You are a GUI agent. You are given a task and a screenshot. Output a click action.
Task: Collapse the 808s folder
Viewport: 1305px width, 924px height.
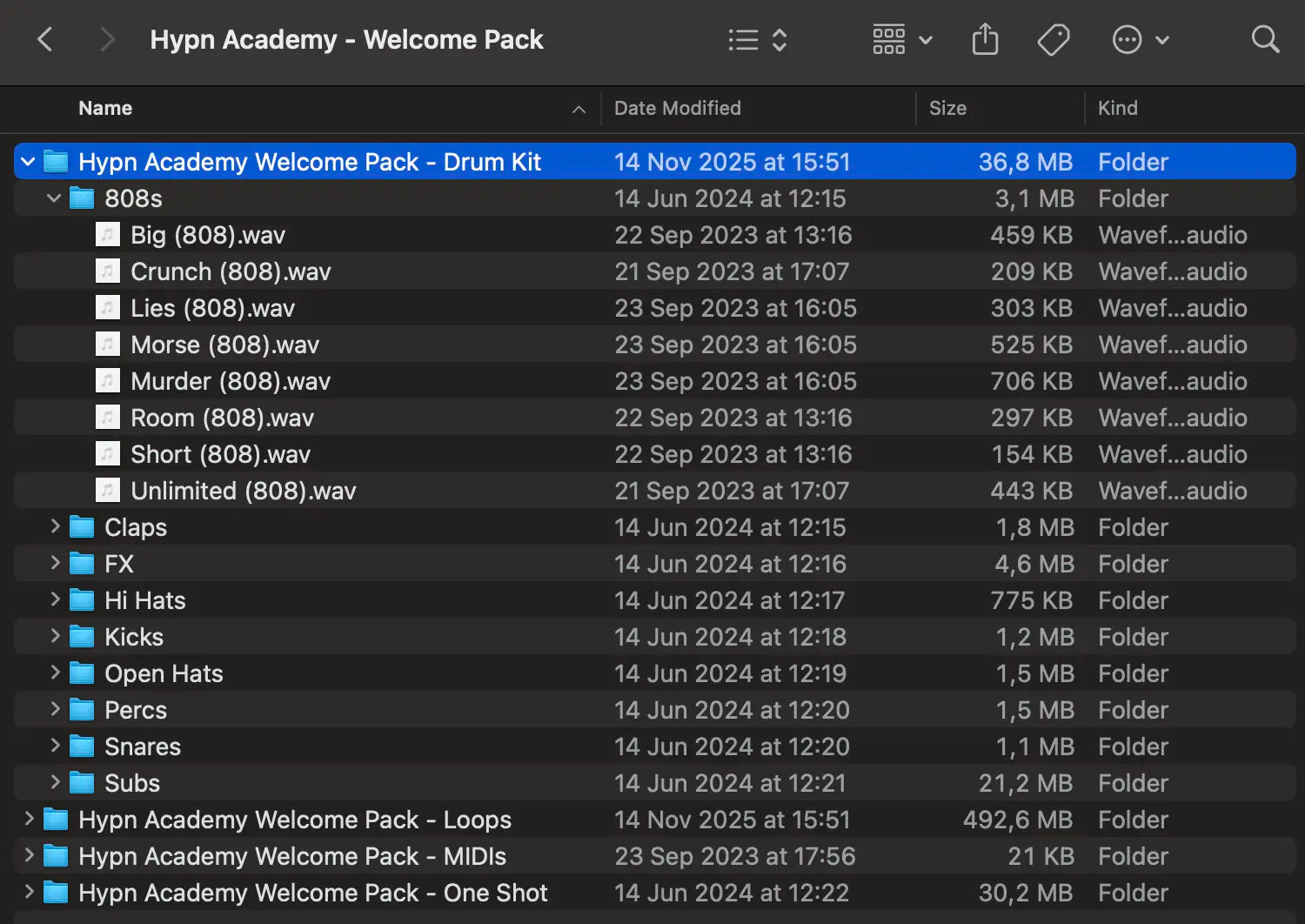[53, 198]
